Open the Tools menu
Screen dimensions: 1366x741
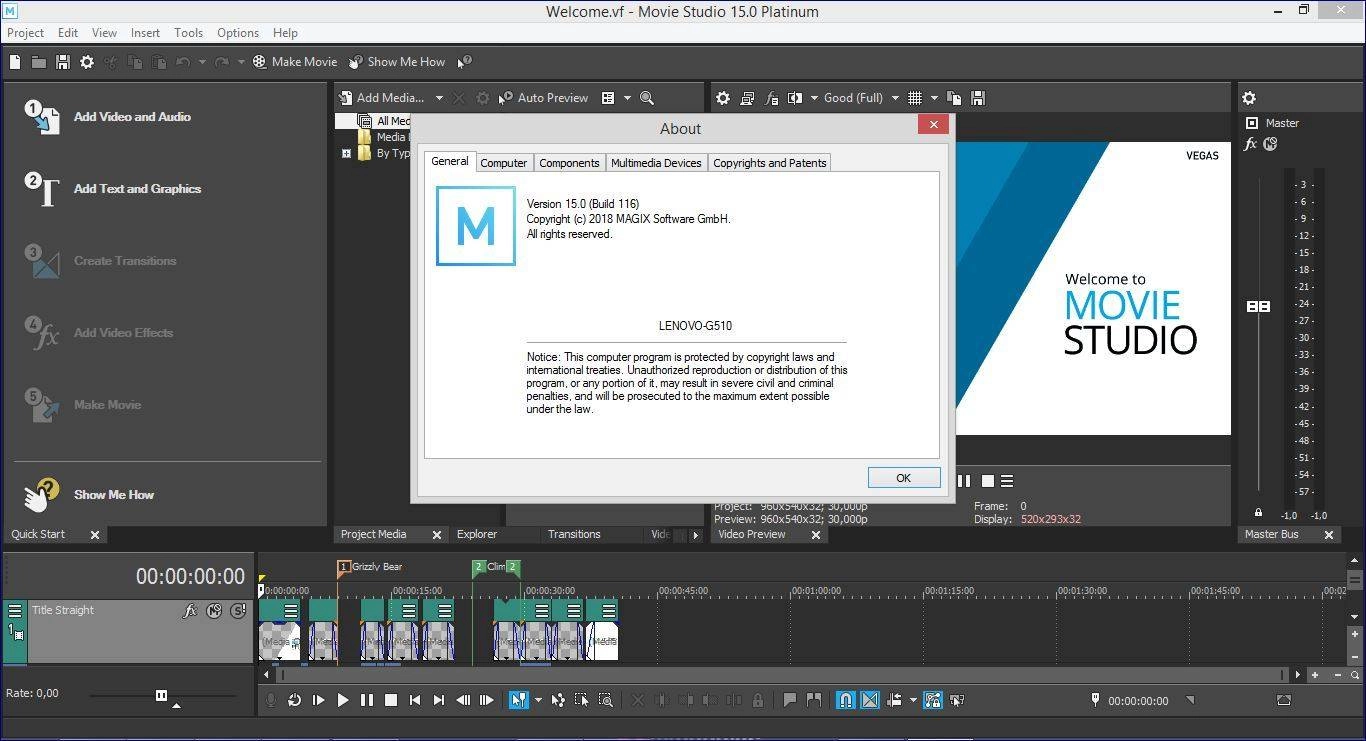[x=188, y=33]
